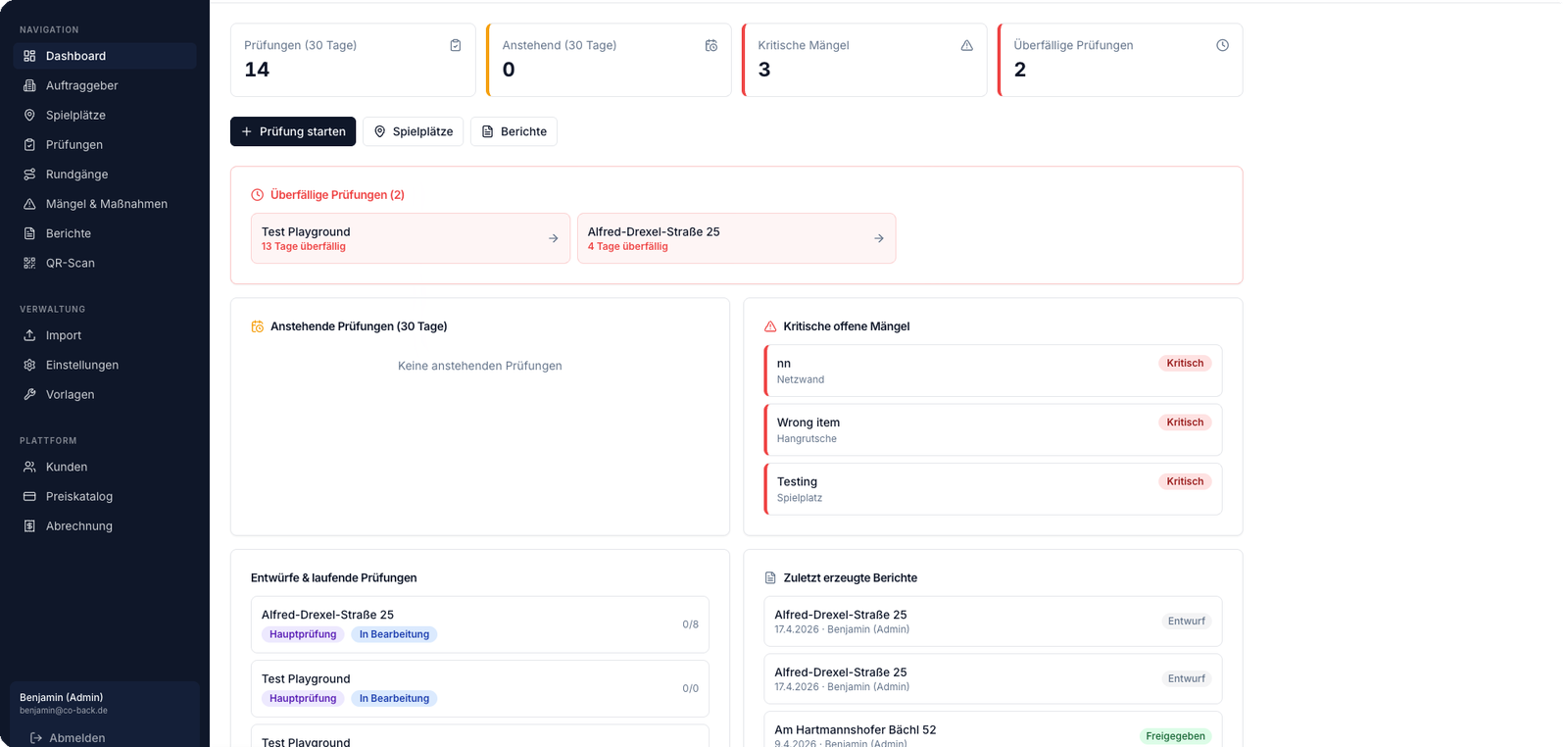This screenshot has height=747, width=1568.
Task: Click the clock icon on Überfällige Prüfungen card
Action: pyautogui.click(x=1222, y=45)
